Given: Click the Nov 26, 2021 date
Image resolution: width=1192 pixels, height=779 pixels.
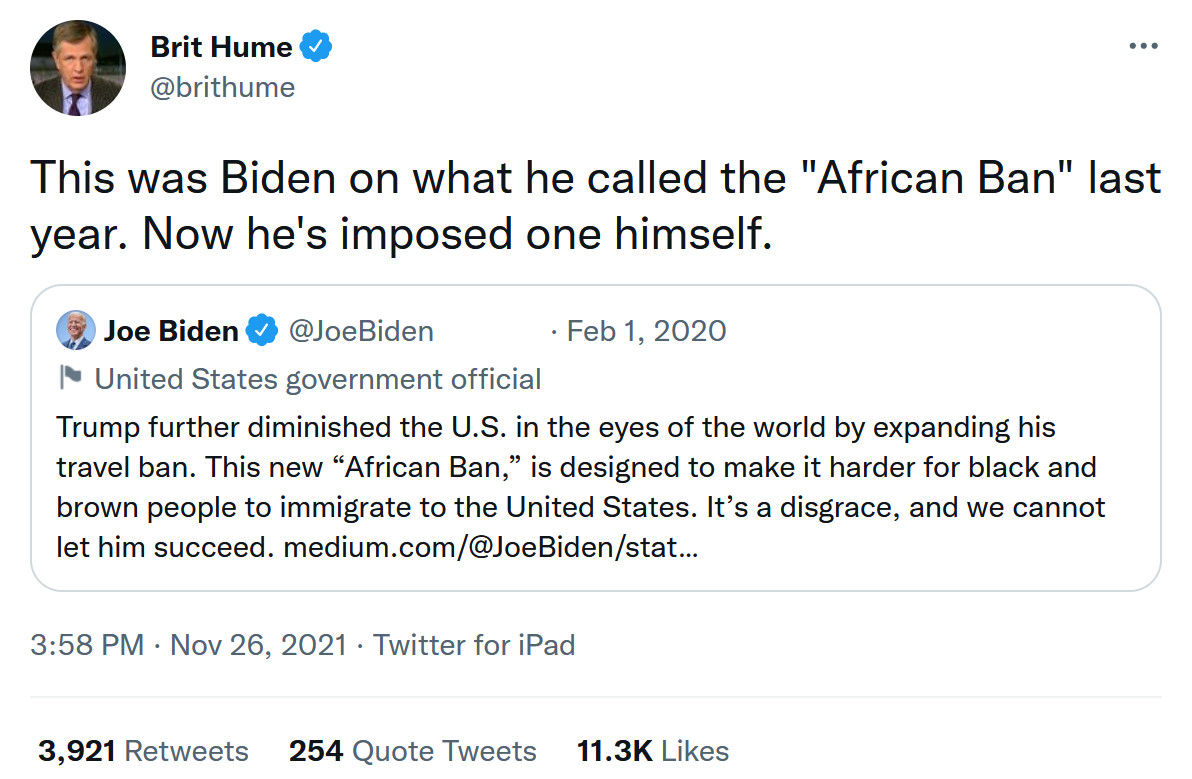Looking at the screenshot, I should [258, 645].
